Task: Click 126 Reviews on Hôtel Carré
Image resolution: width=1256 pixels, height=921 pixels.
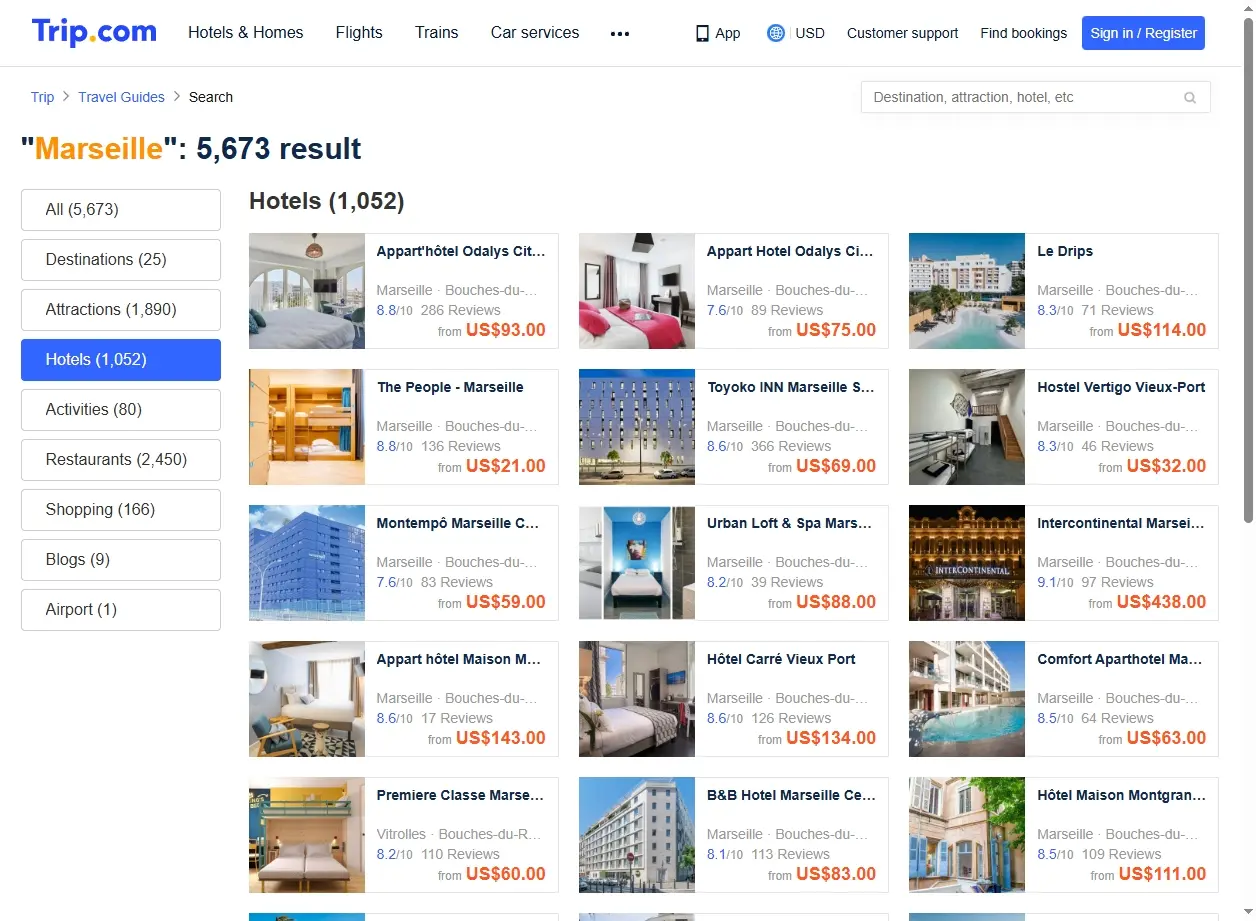Action: coord(791,718)
